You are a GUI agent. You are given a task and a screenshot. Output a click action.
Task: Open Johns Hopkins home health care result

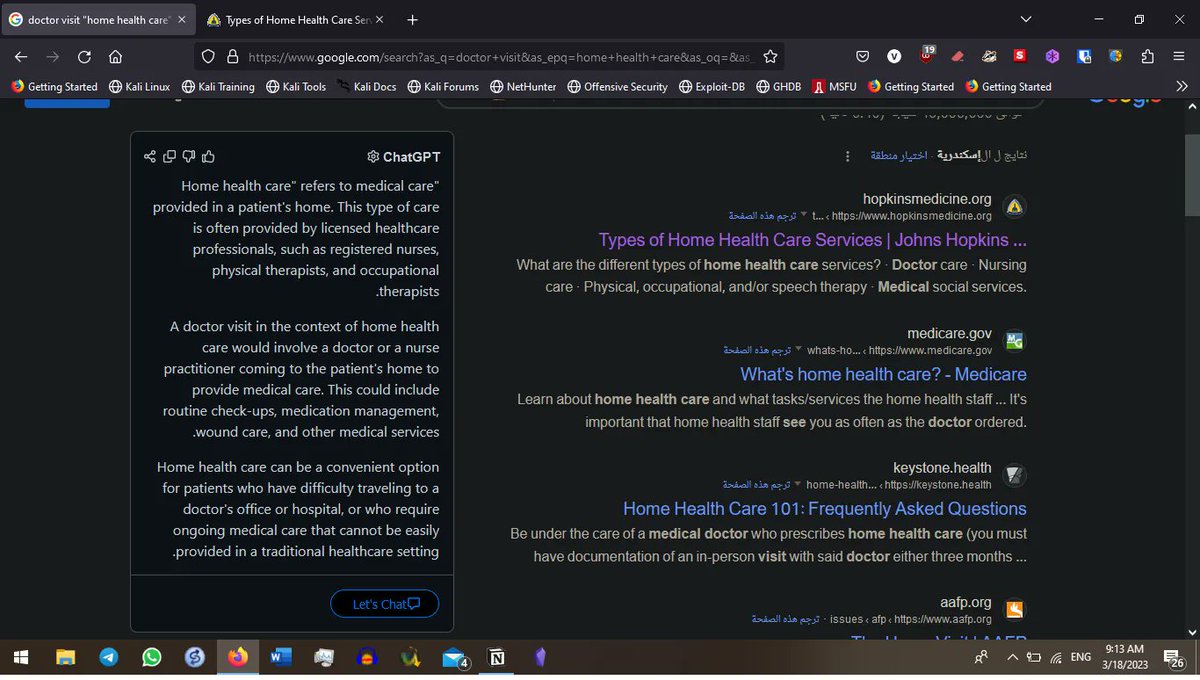tap(813, 240)
